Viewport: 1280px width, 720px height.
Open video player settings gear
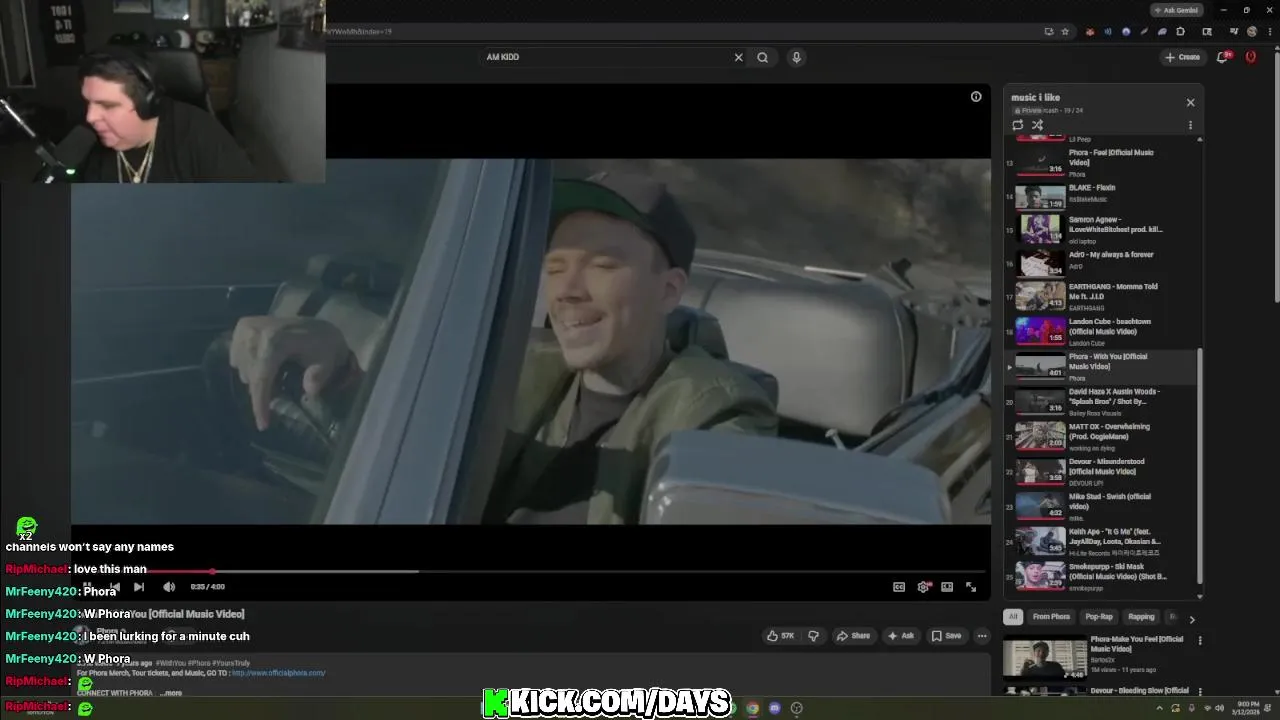point(923,587)
